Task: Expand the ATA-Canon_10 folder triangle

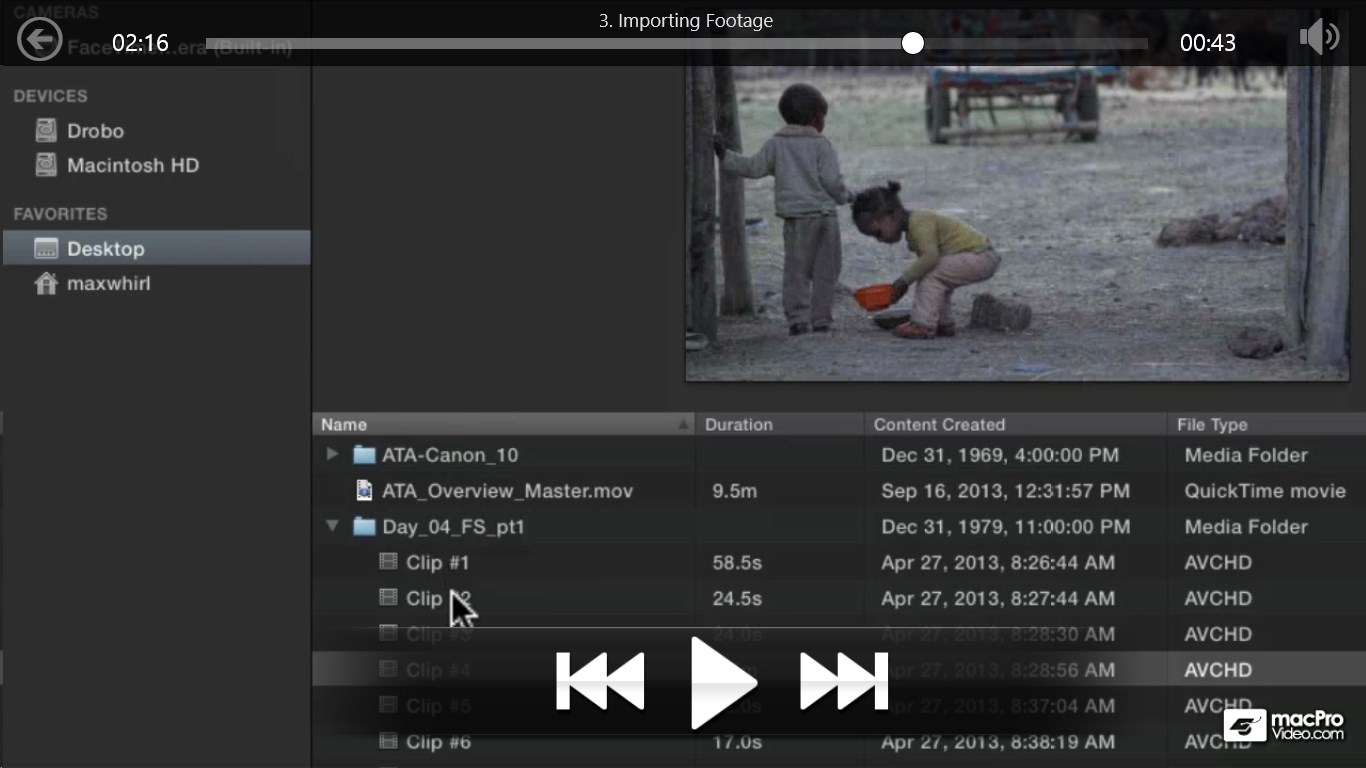Action: pos(332,454)
